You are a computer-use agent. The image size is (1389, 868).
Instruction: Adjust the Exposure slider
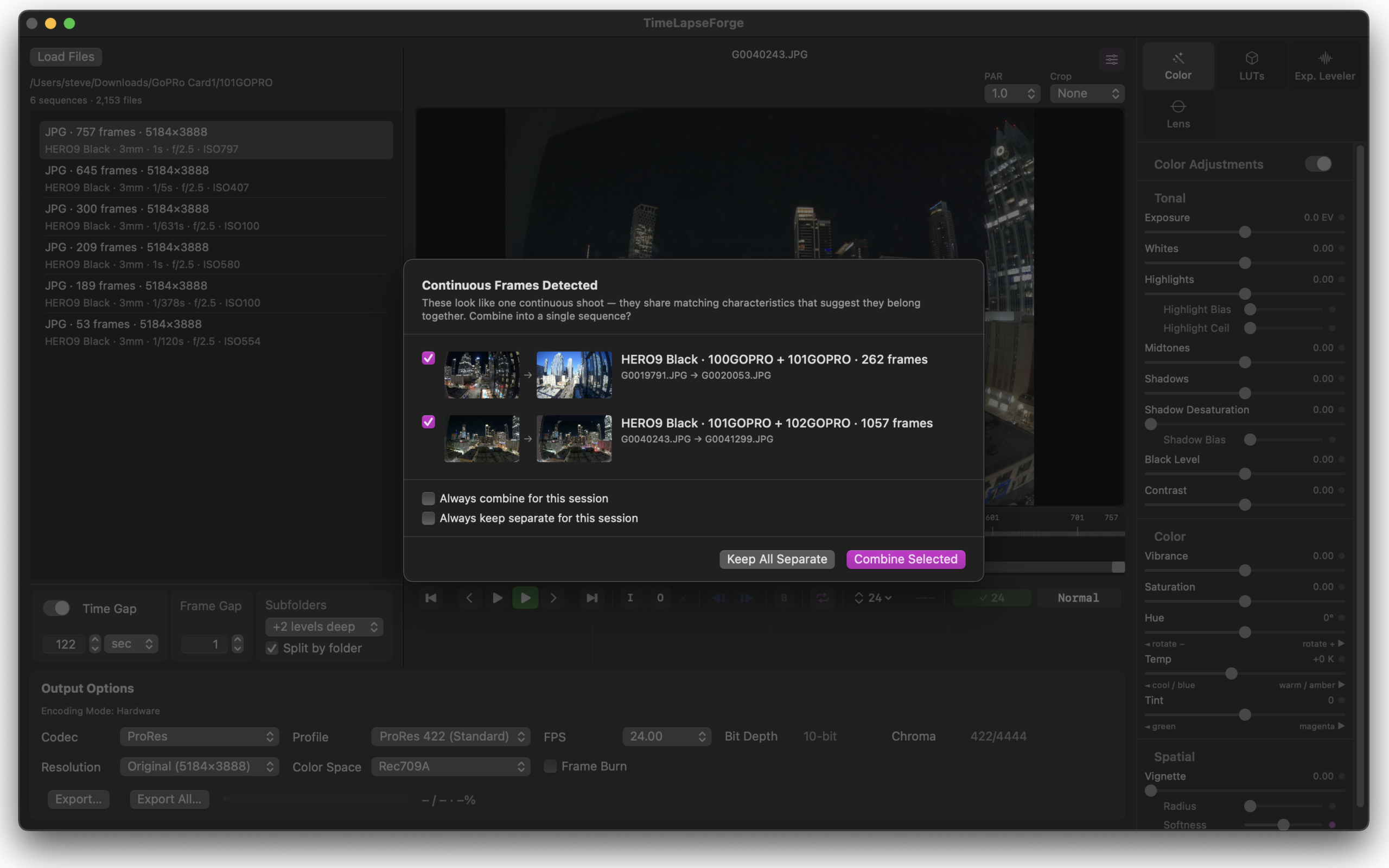click(x=1244, y=232)
